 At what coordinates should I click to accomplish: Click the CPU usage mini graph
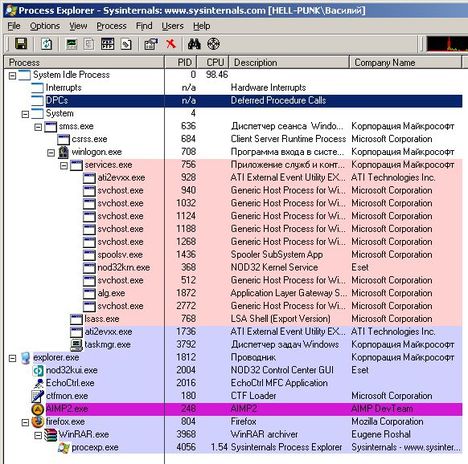tap(447, 44)
